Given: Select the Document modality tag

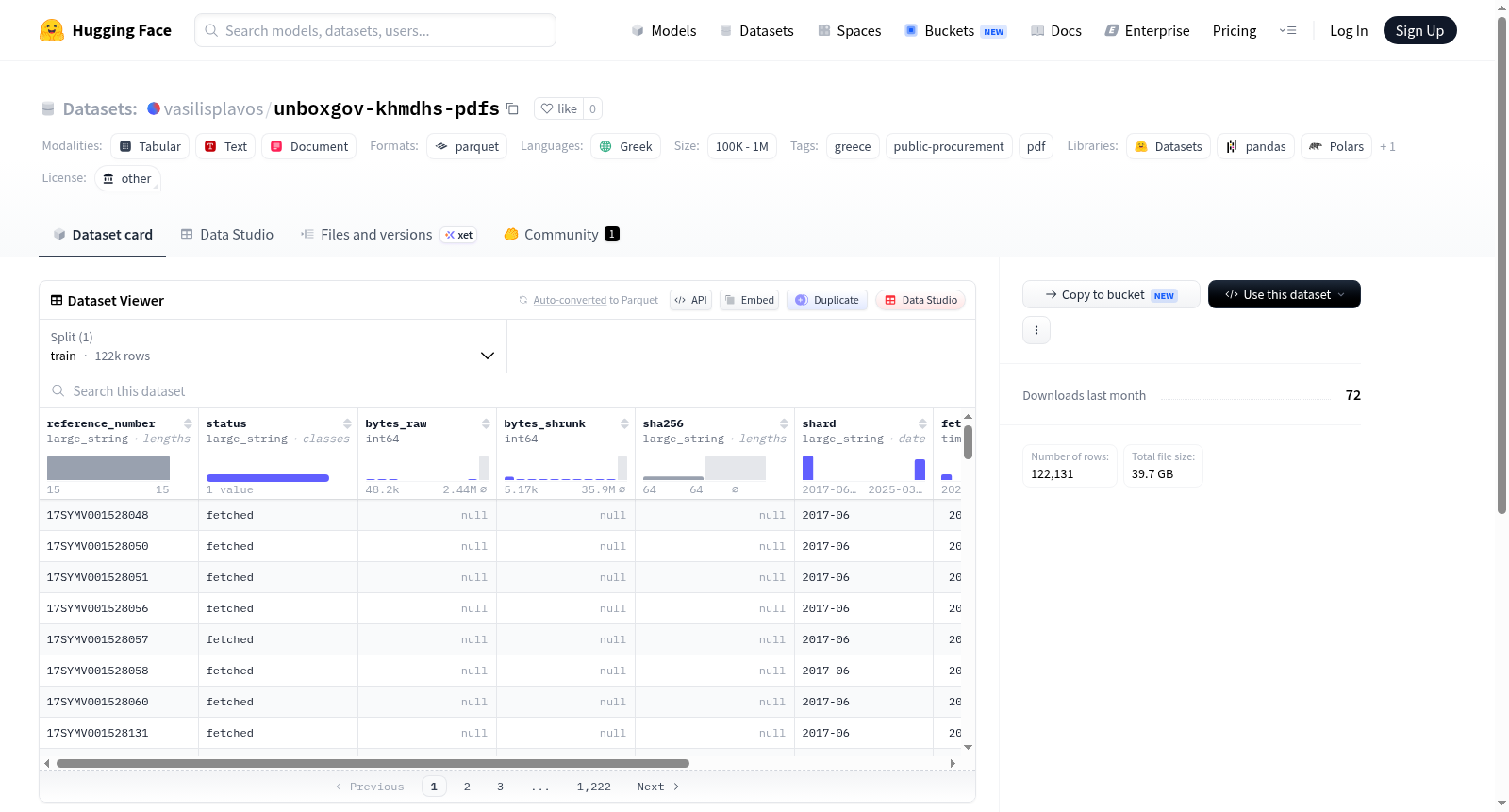Looking at the screenshot, I should click(x=309, y=146).
